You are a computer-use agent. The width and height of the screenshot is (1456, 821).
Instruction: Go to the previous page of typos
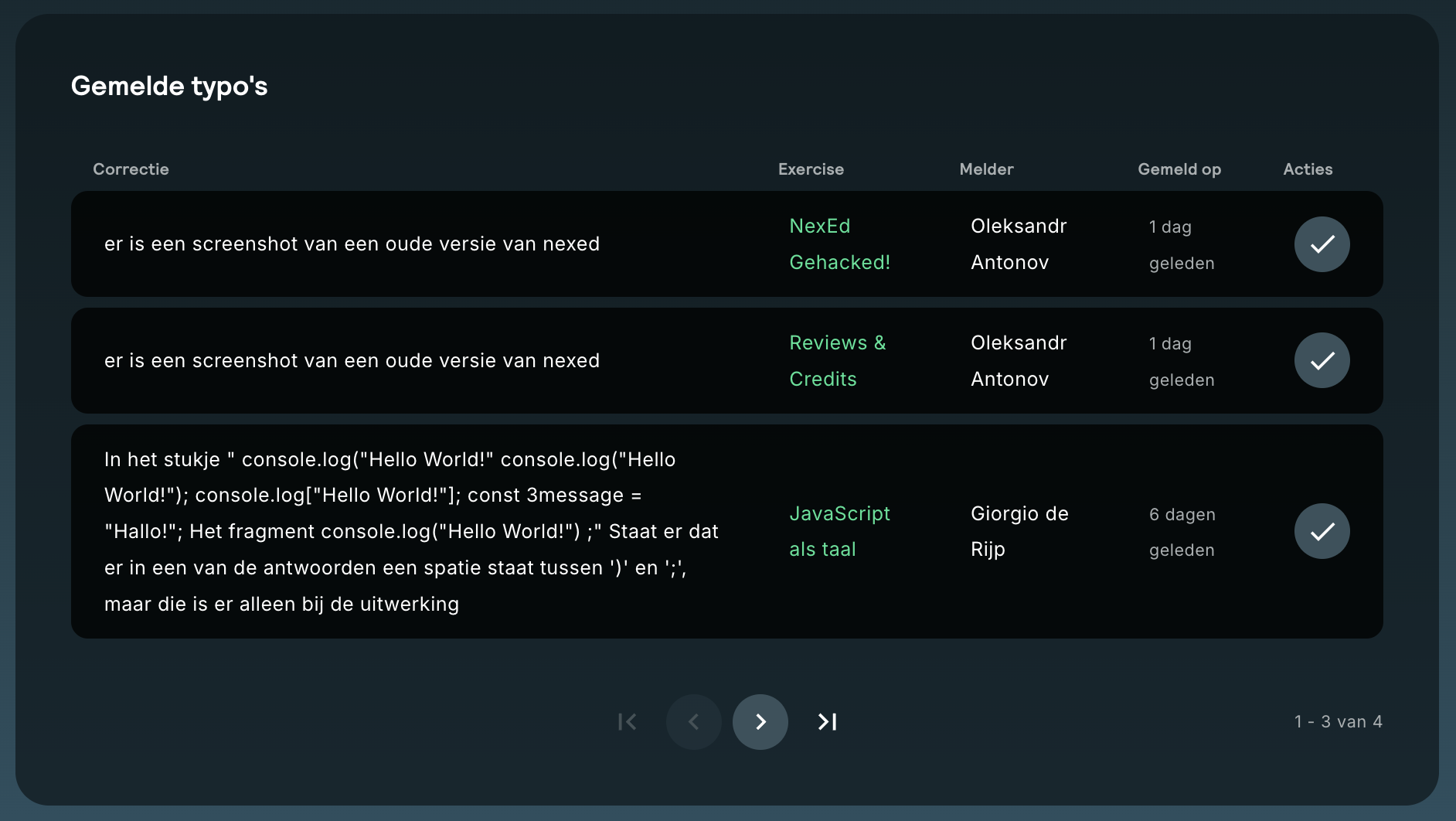(693, 722)
